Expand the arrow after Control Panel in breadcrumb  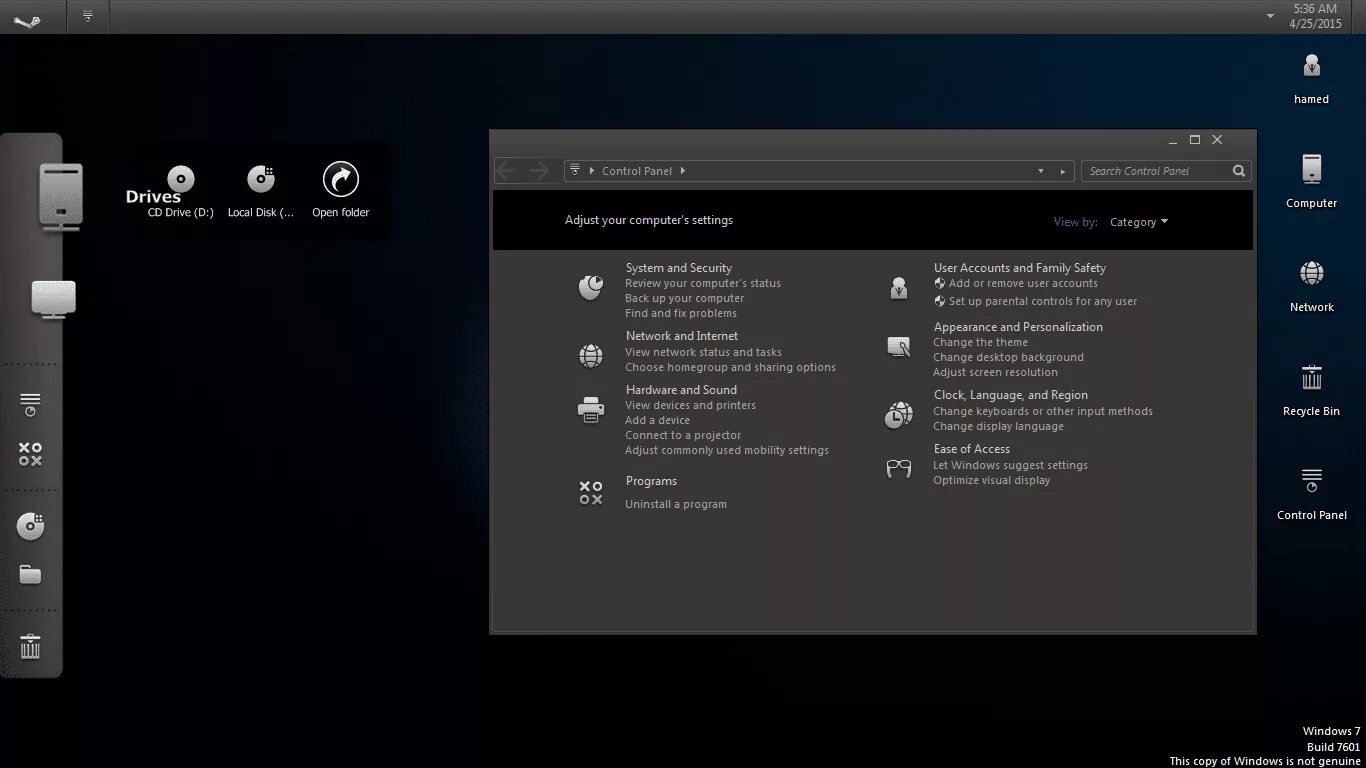pyautogui.click(x=683, y=171)
